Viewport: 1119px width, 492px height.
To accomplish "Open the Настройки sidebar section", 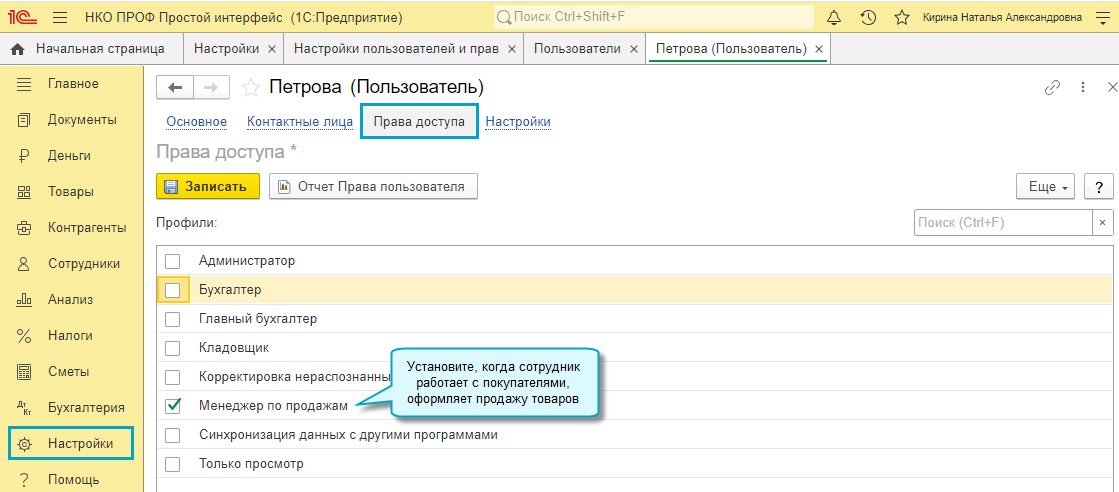I will pyautogui.click(x=80, y=443).
